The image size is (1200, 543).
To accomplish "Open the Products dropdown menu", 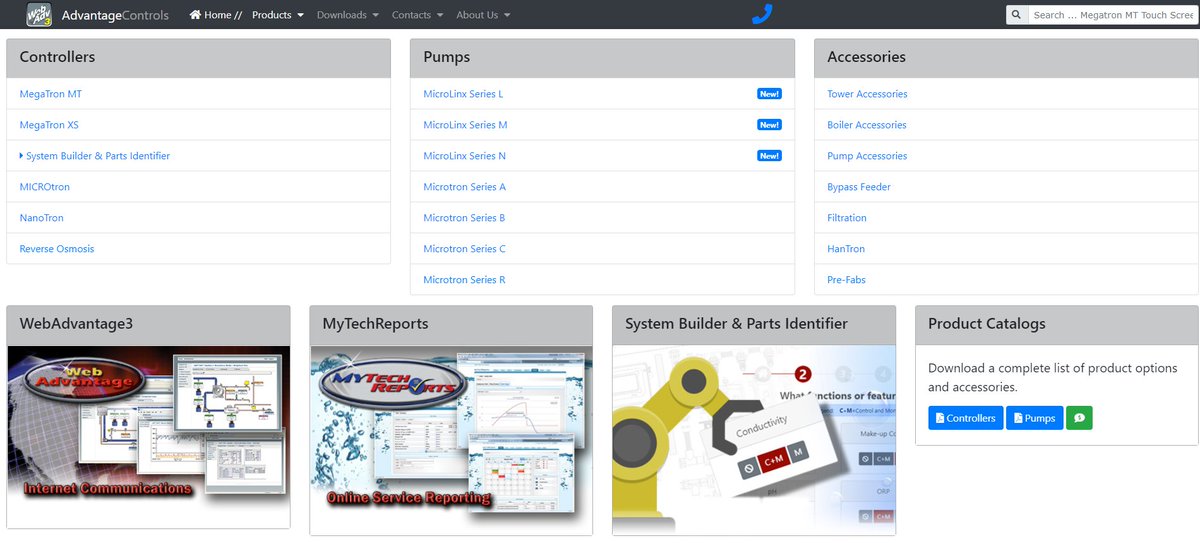I will 278,15.
